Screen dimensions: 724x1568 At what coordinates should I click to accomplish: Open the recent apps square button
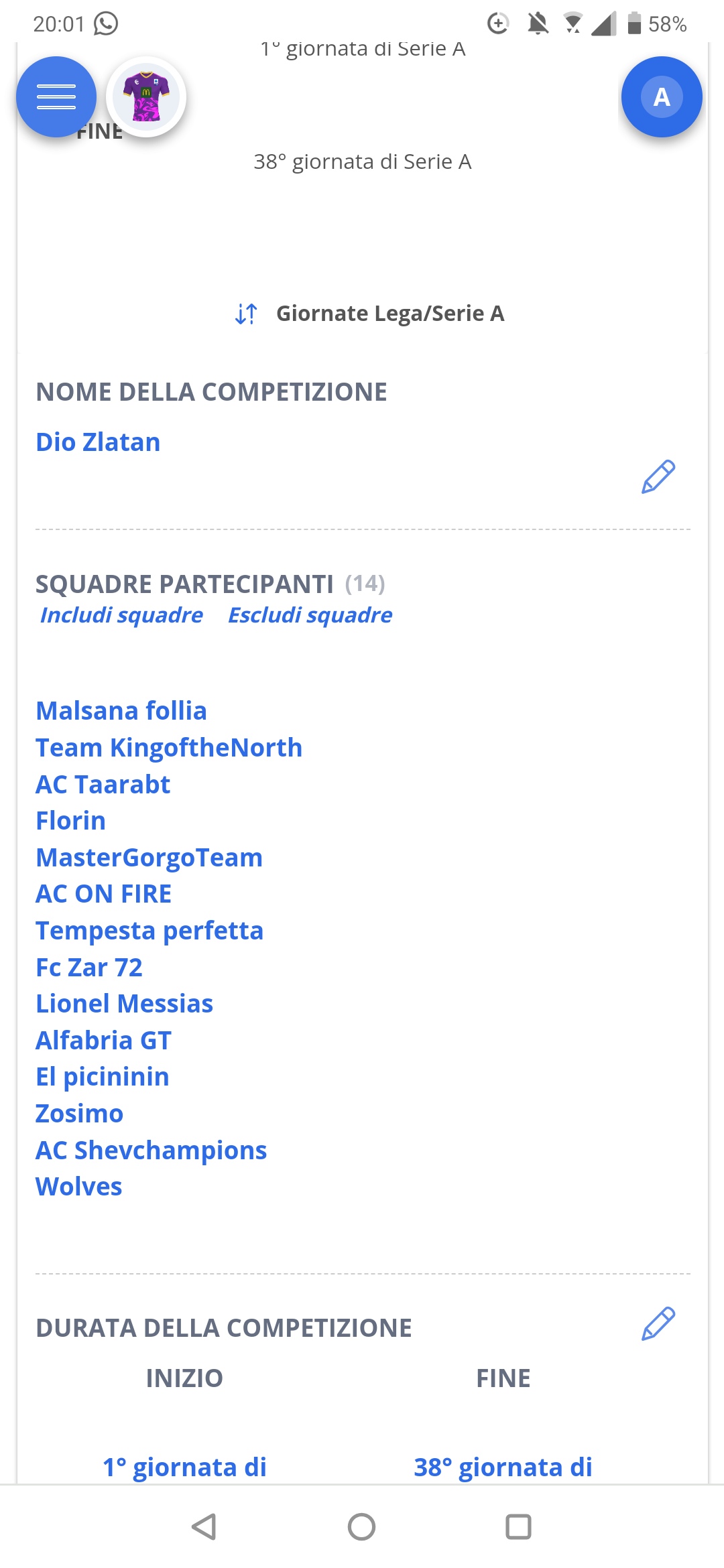click(x=518, y=1527)
